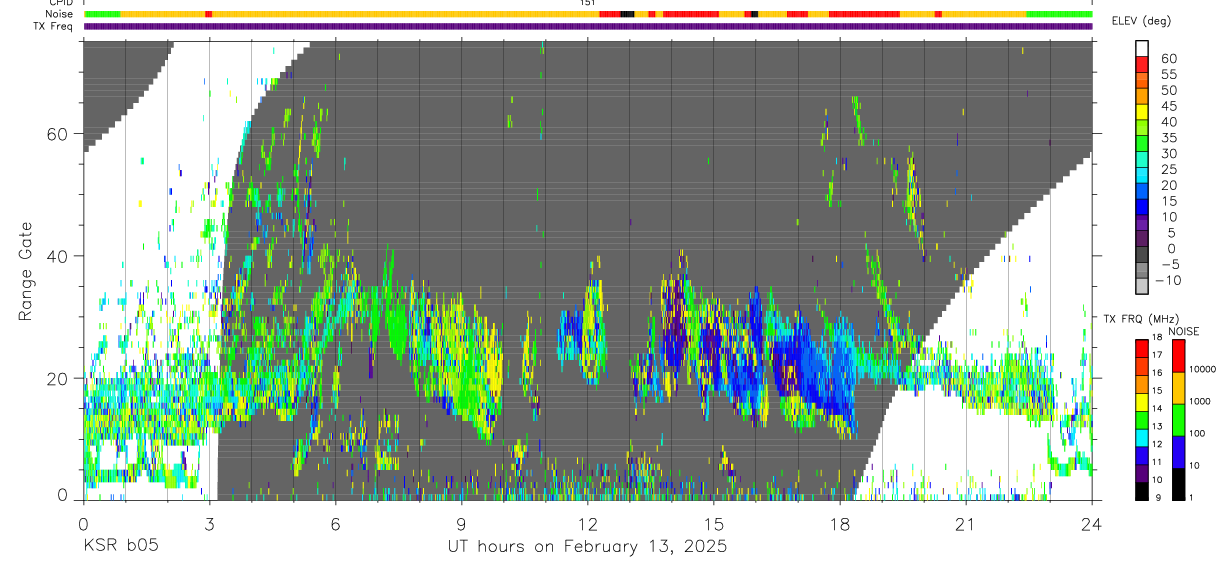Click the white top segment of the ELEV color bar
This screenshot has width=1228, height=567.
click(x=1141, y=48)
